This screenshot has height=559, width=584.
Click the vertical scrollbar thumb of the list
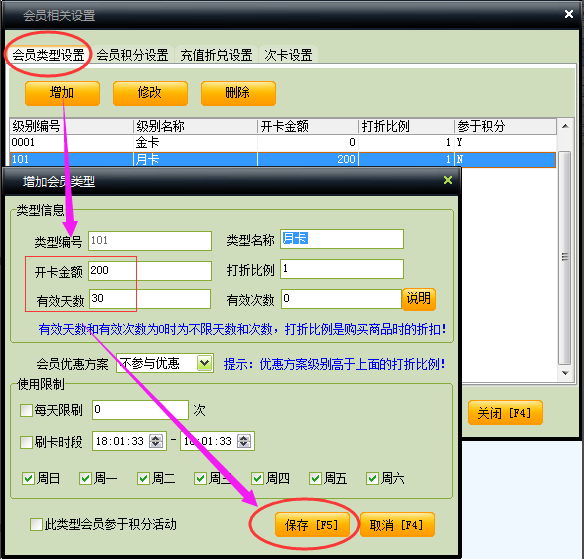tap(565, 258)
